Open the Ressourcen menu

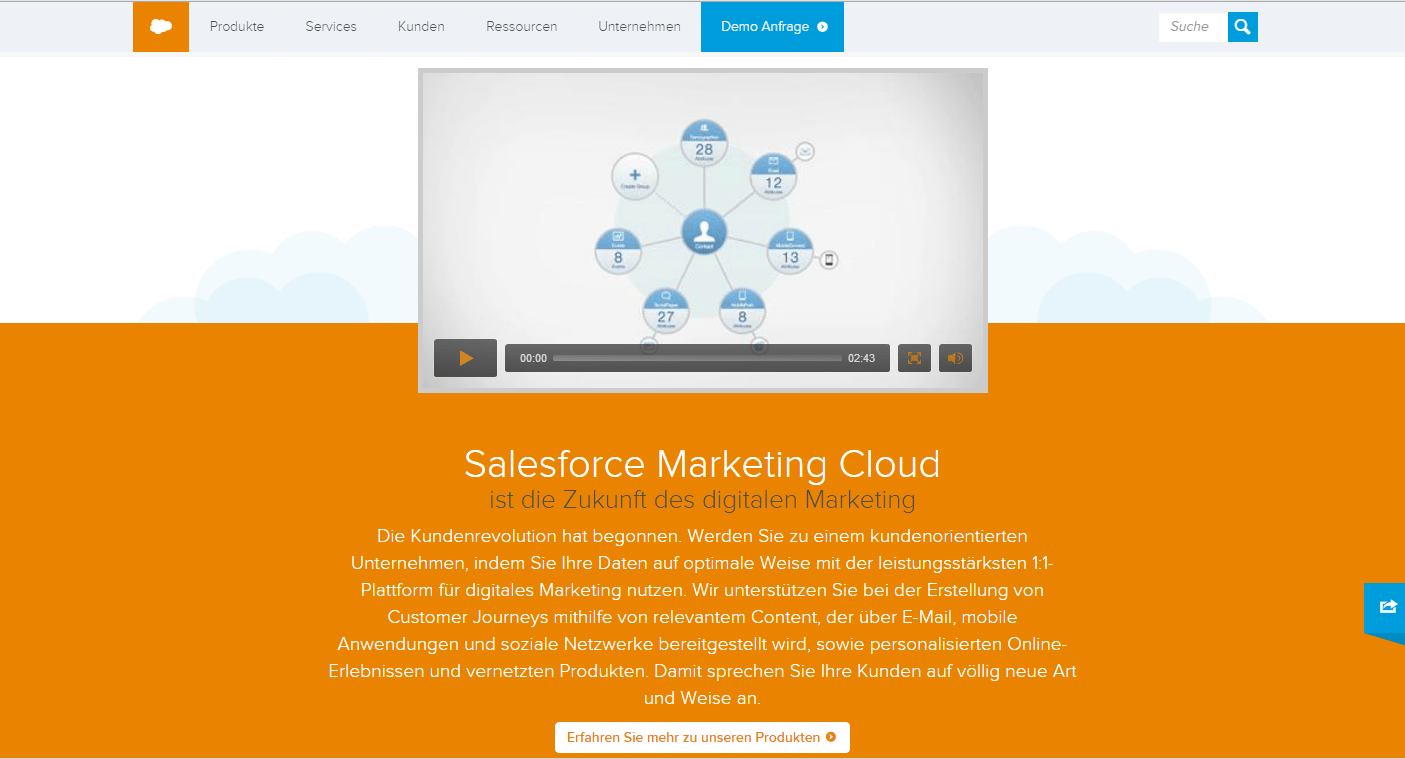[522, 27]
